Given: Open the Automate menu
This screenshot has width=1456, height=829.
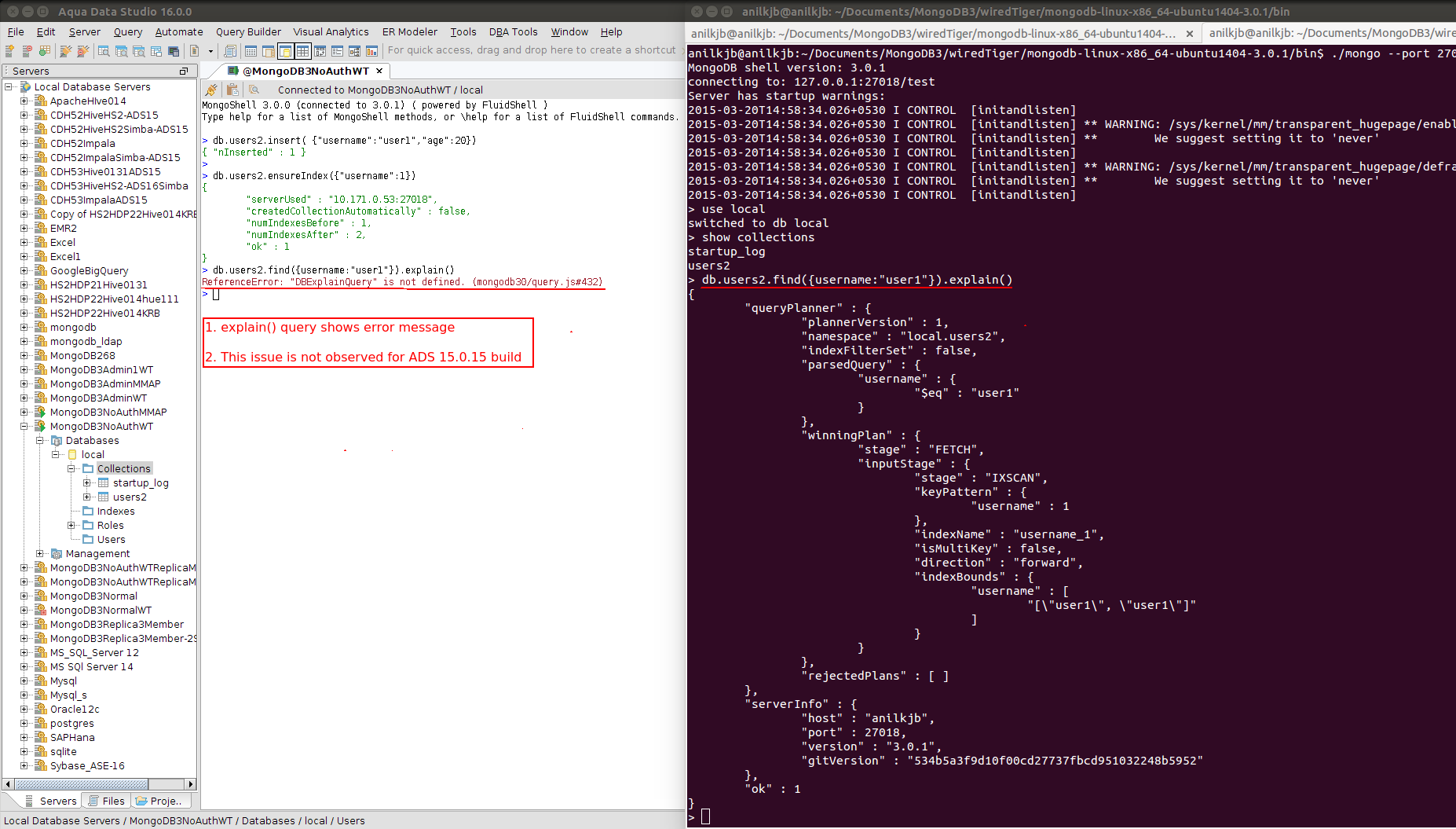Looking at the screenshot, I should 179,31.
